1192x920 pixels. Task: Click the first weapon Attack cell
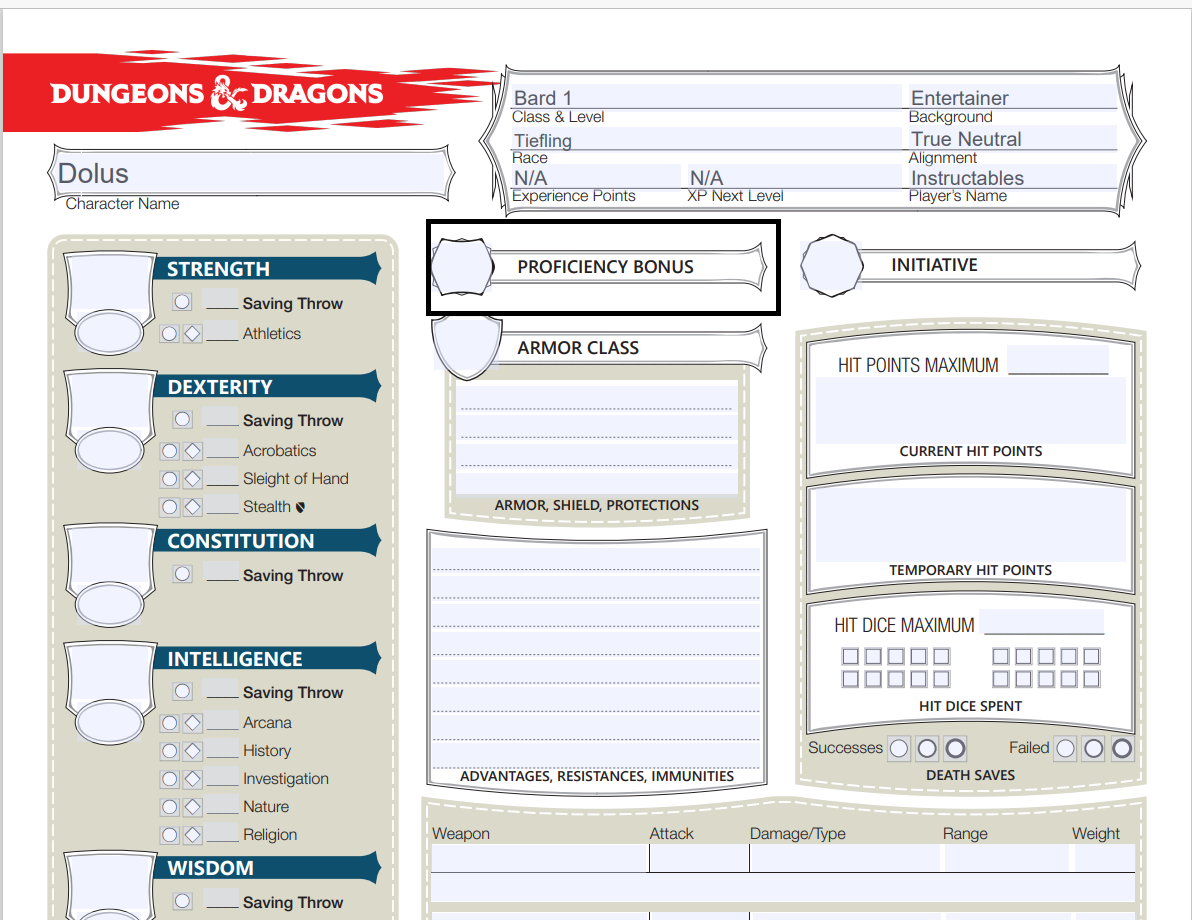coord(699,858)
